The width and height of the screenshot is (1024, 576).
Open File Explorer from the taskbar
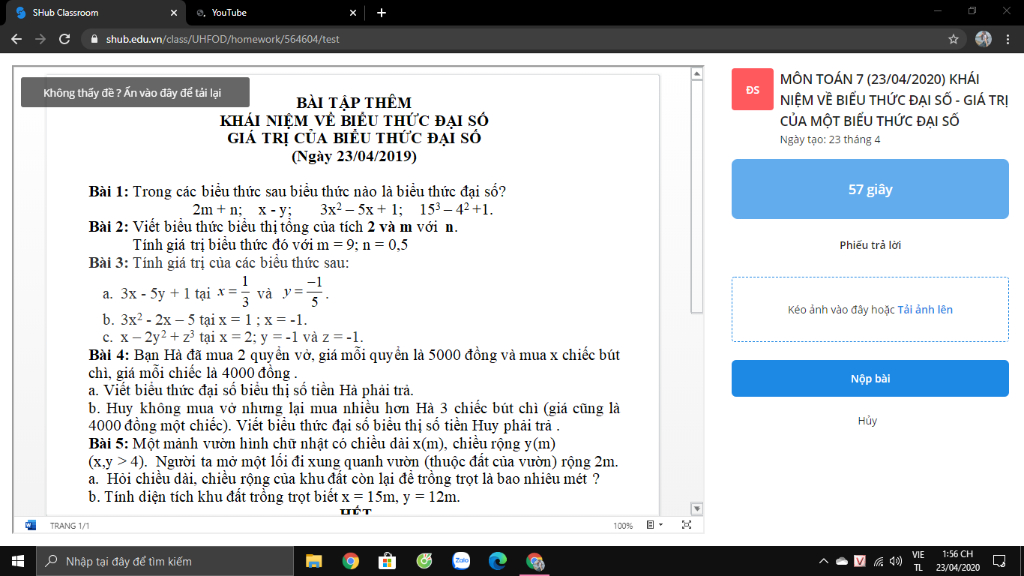[314, 561]
